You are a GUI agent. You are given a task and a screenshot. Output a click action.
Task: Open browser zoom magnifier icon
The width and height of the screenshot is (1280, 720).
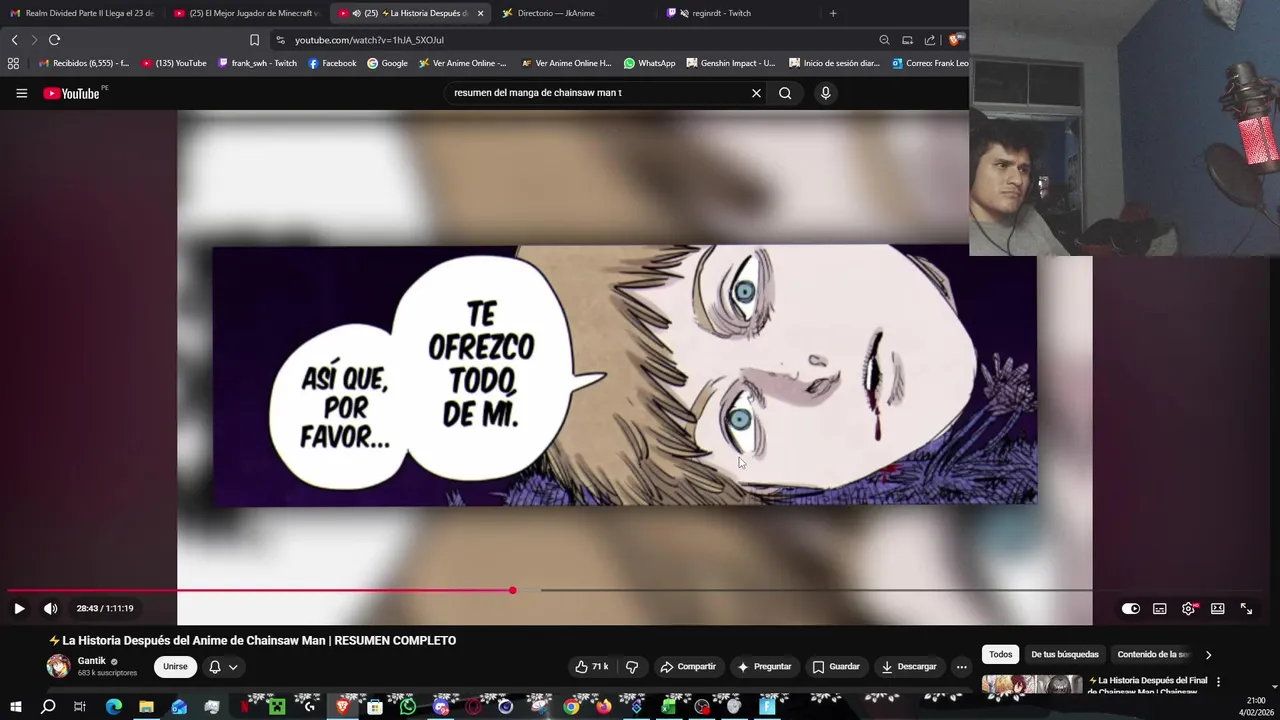coord(884,40)
